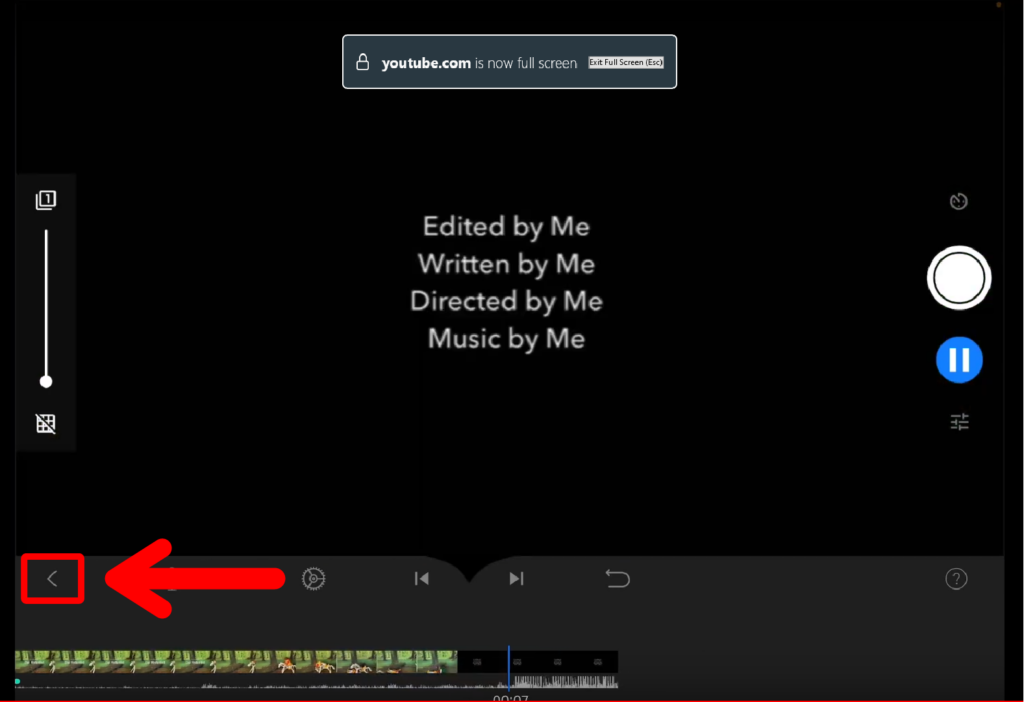This screenshot has width=1024, height=702.
Task: Click the back chevron to exit the editor
Action: [x=52, y=579]
